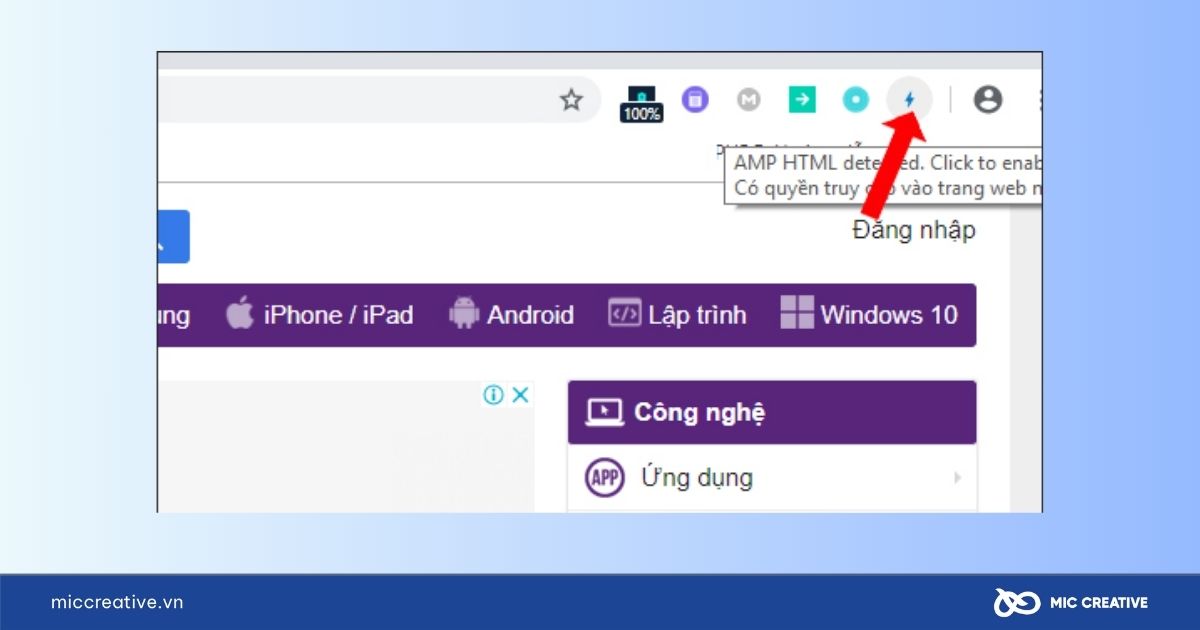Open the 100% battery extension icon
The width and height of the screenshot is (1200, 630).
click(641, 103)
